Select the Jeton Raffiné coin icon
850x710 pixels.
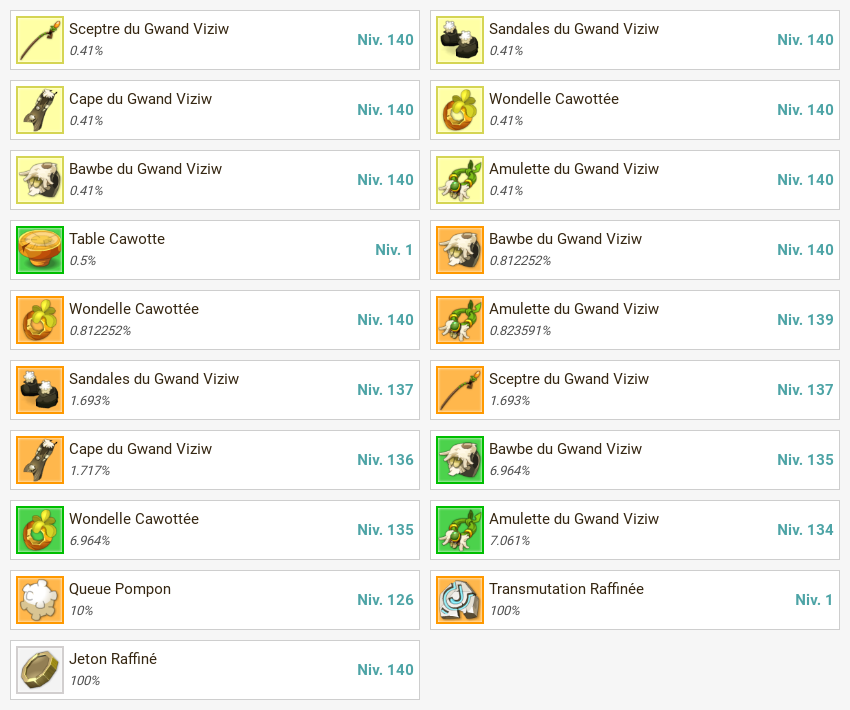(40, 670)
